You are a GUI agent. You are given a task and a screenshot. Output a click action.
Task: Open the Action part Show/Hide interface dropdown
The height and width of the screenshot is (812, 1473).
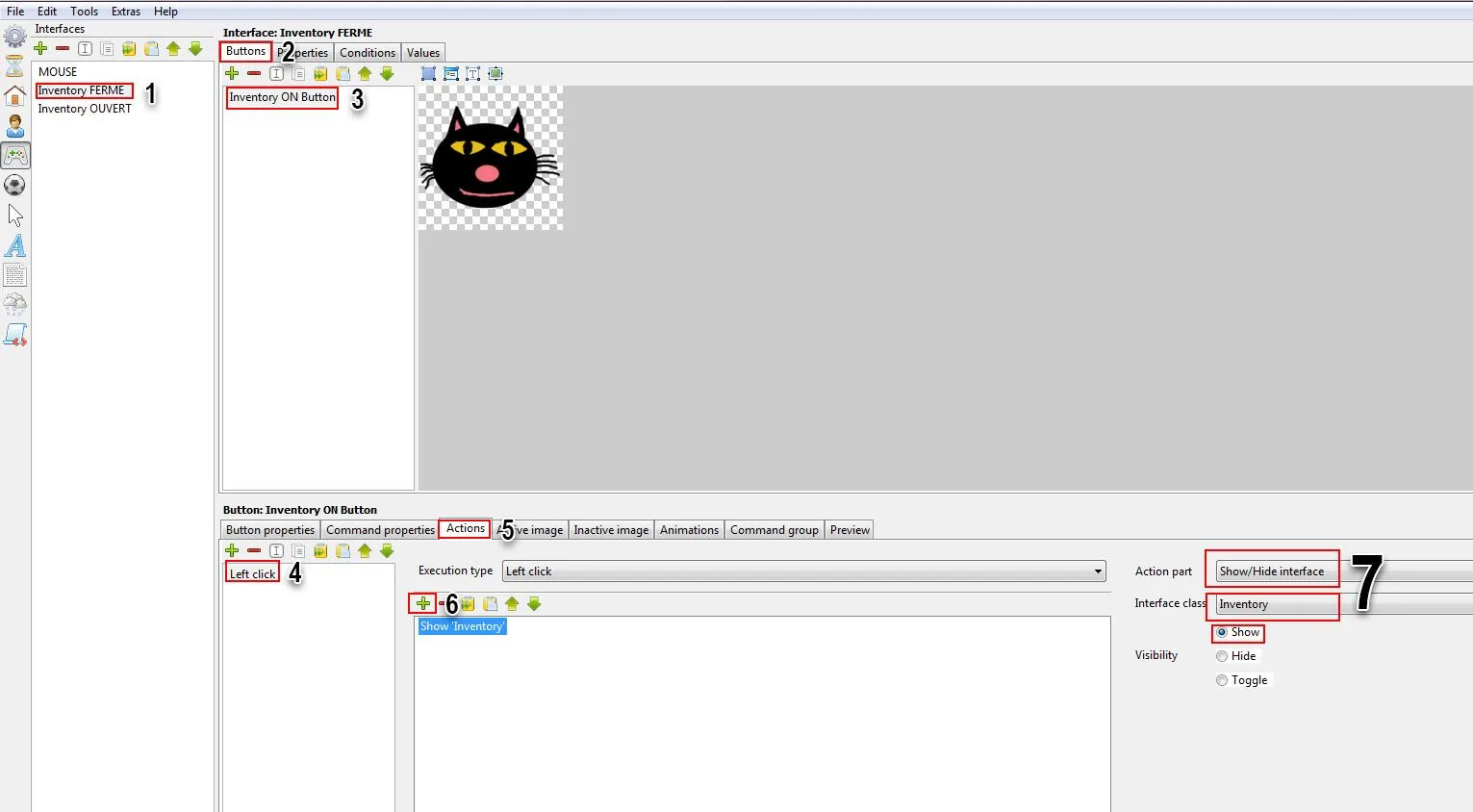1344,571
